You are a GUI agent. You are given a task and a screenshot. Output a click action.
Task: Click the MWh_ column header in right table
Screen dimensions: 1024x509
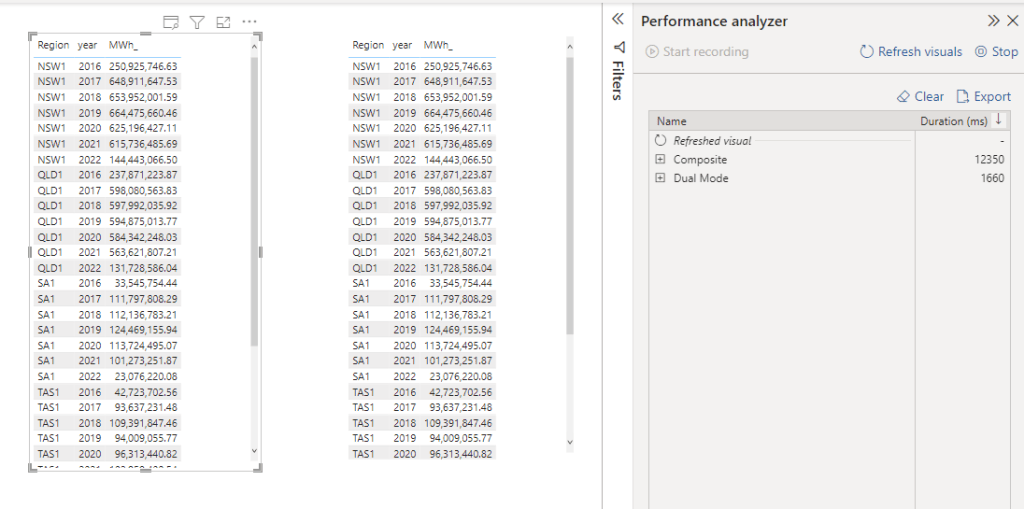[x=437, y=45]
